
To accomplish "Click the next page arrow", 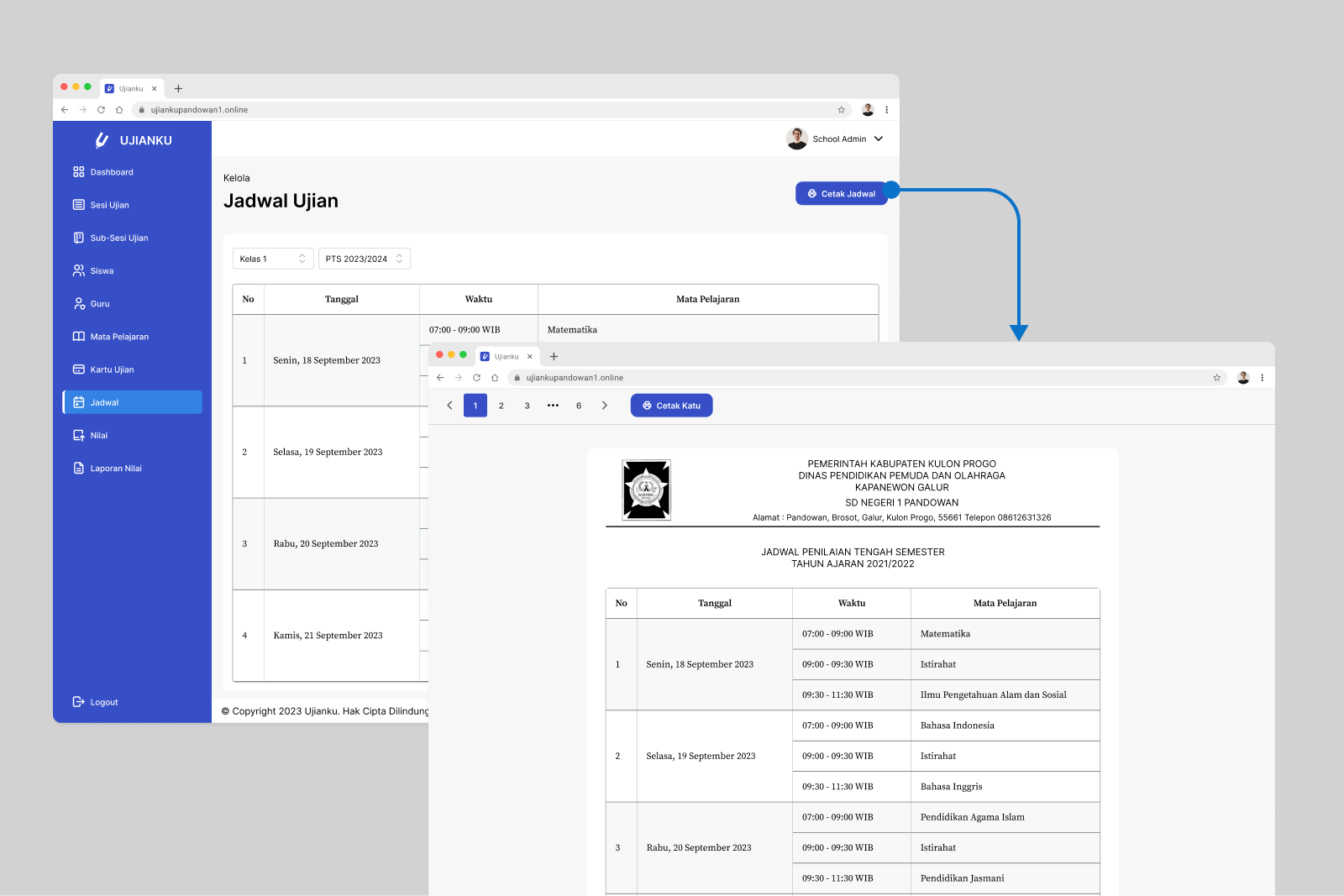I will (604, 406).
